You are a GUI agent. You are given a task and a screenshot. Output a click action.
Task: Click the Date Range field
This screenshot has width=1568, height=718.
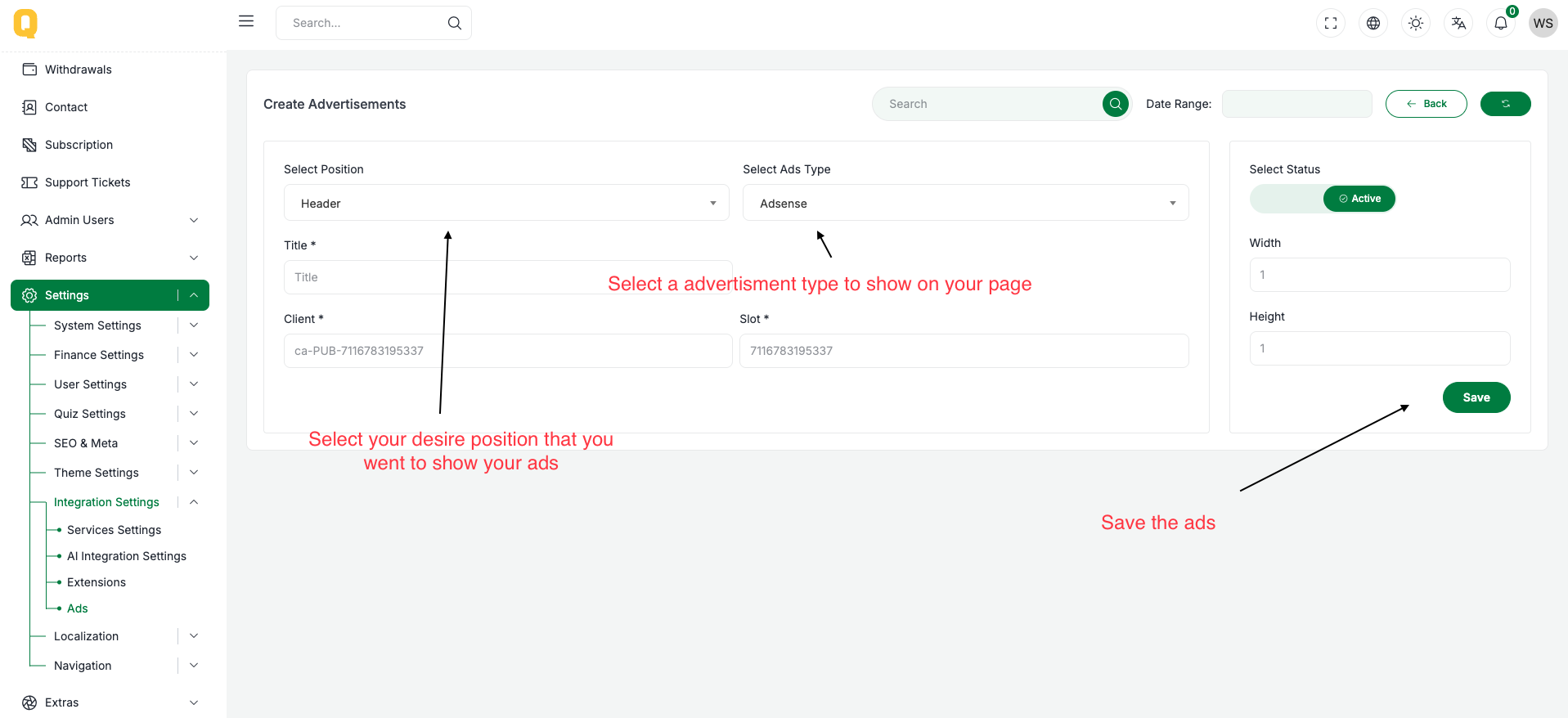click(1296, 104)
